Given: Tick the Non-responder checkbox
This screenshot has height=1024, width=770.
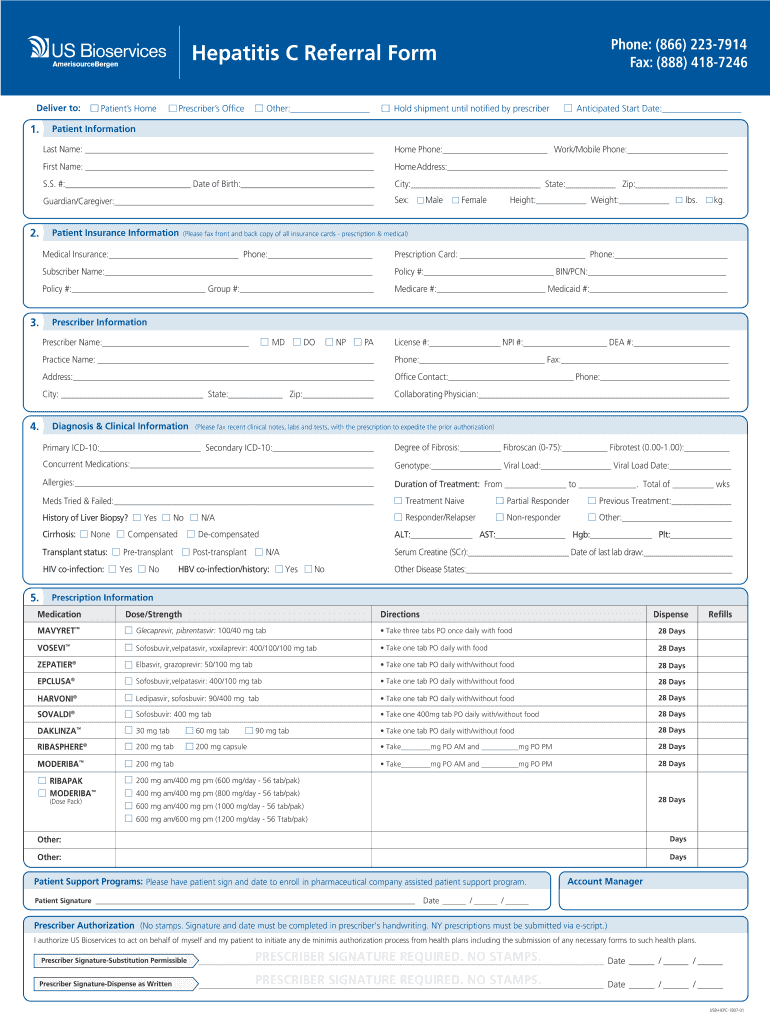Looking at the screenshot, I should pos(500,517).
